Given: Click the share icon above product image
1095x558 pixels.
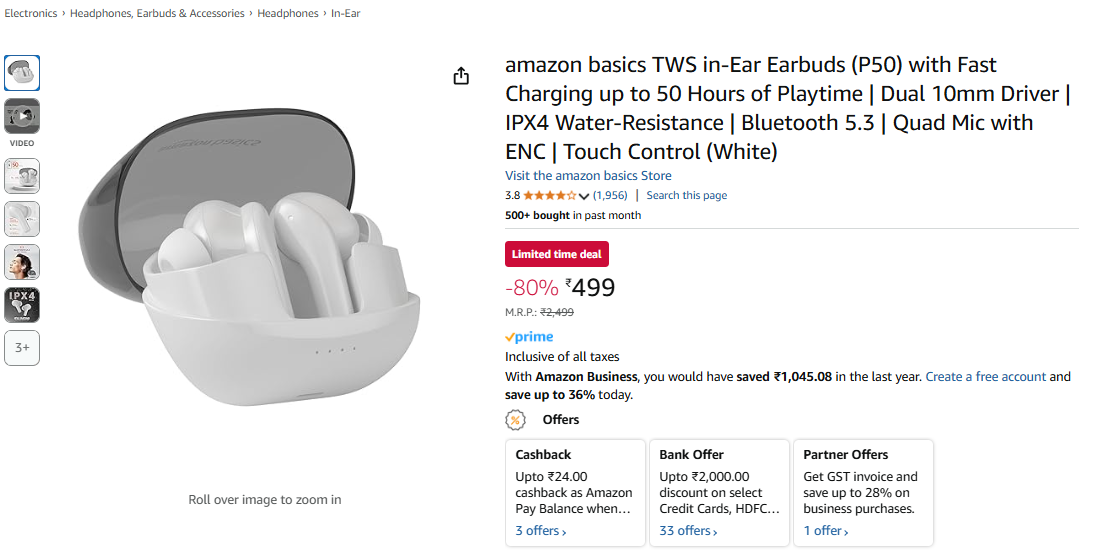Looking at the screenshot, I should pyautogui.click(x=461, y=76).
